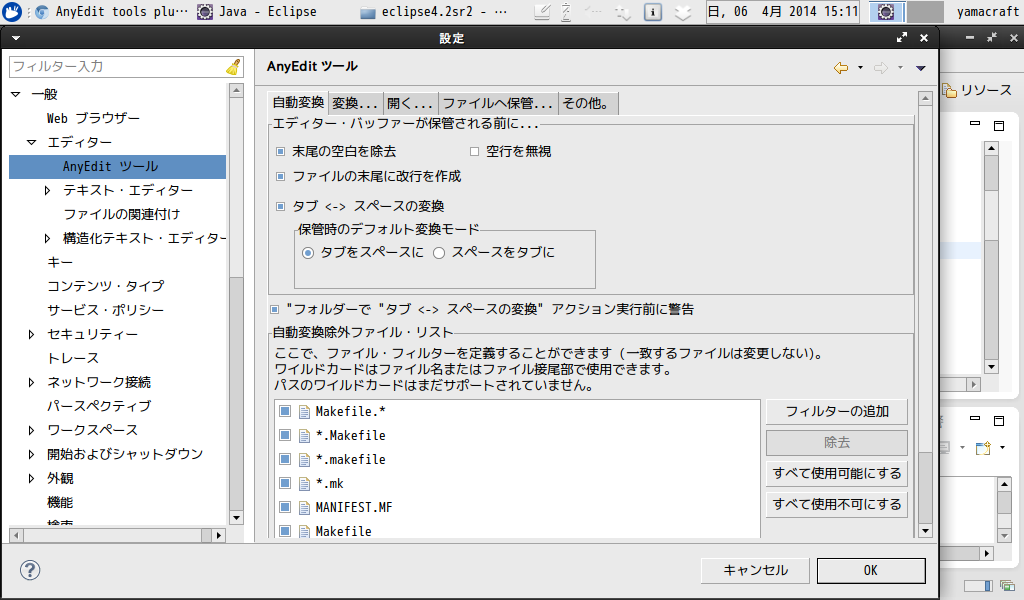
Task: Click すべて使用不可にする button
Action: (x=837, y=504)
